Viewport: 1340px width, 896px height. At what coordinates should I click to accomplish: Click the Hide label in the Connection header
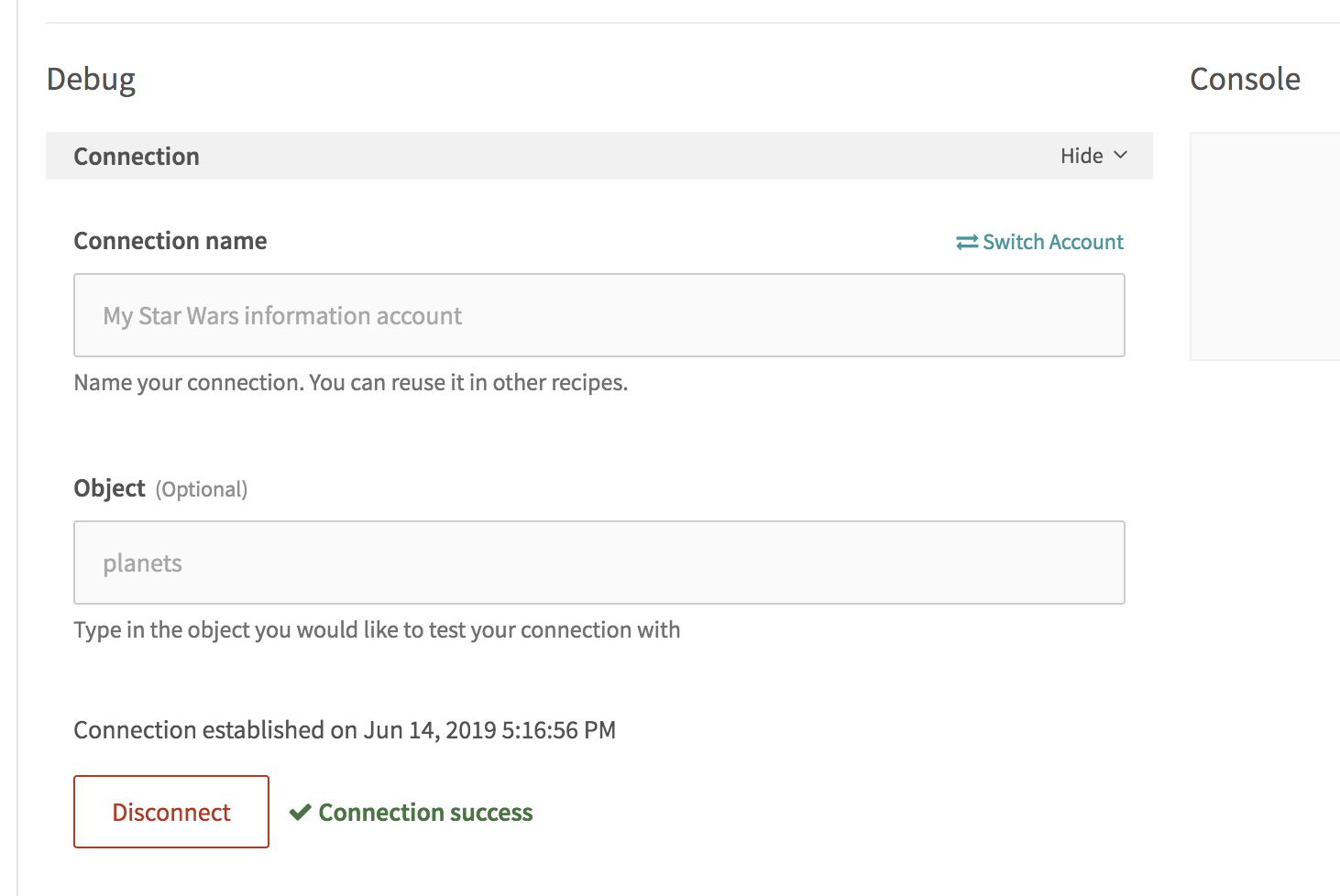point(1082,156)
